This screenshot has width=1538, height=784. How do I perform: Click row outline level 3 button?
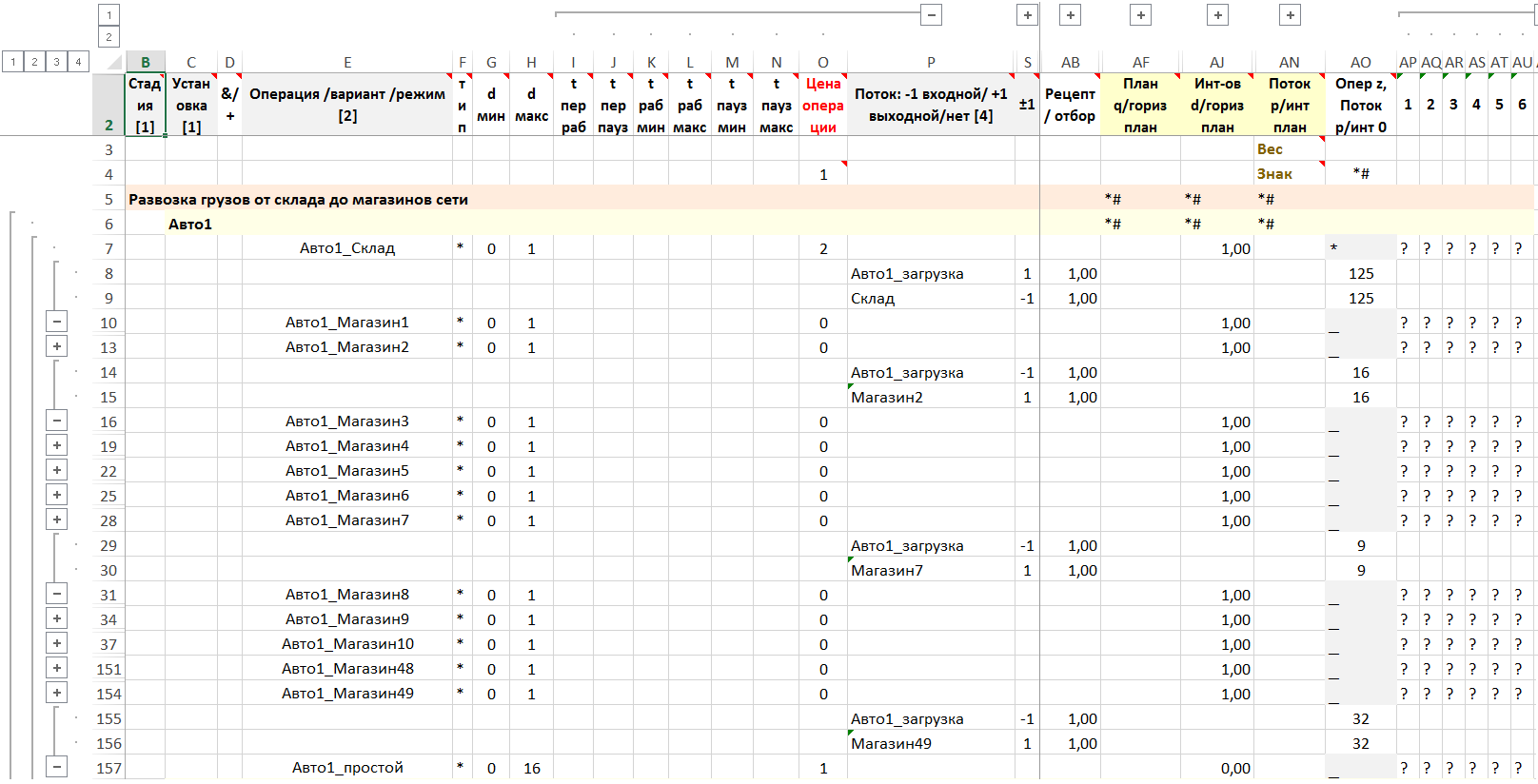point(56,62)
